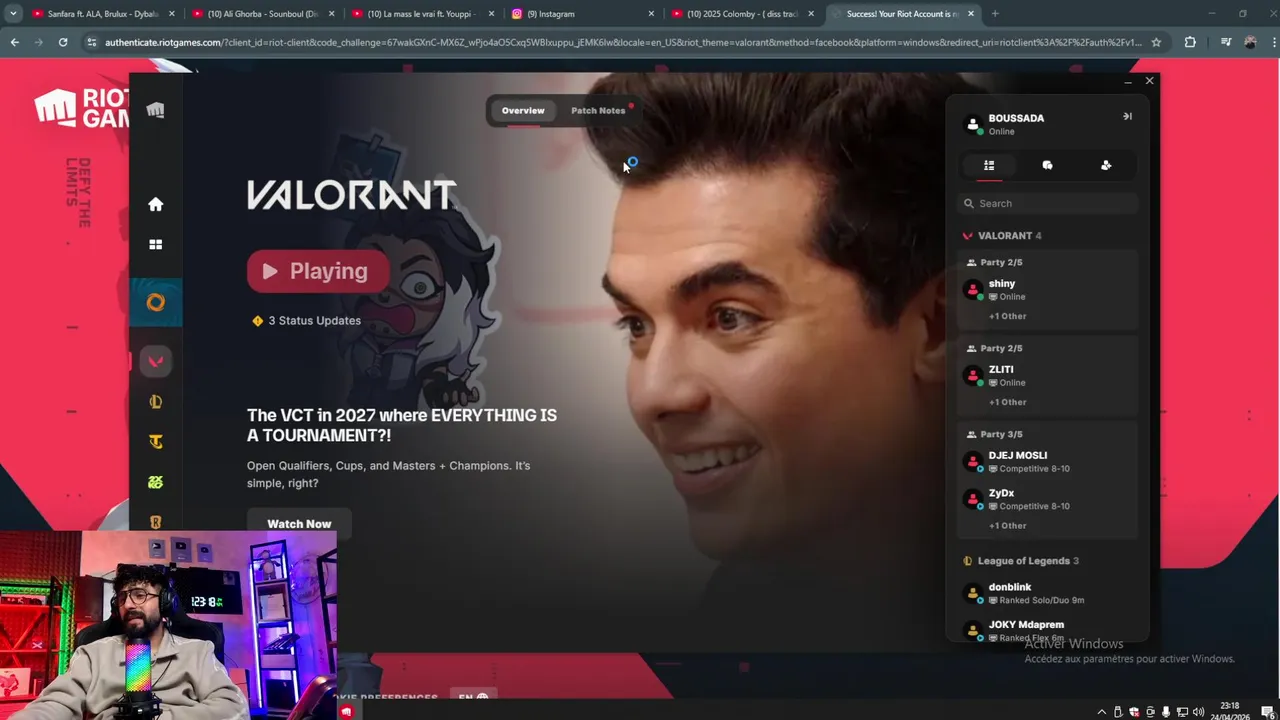This screenshot has width=1280, height=720.
Task: Select the Teamfight Tactics sidebar icon
Action: pos(155,441)
